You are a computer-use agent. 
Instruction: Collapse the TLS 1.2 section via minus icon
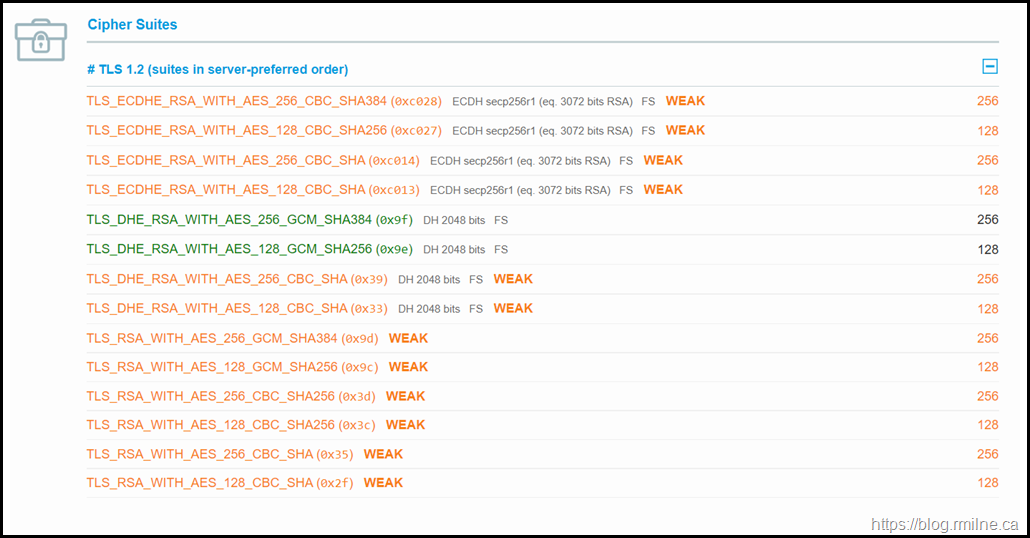click(989, 67)
